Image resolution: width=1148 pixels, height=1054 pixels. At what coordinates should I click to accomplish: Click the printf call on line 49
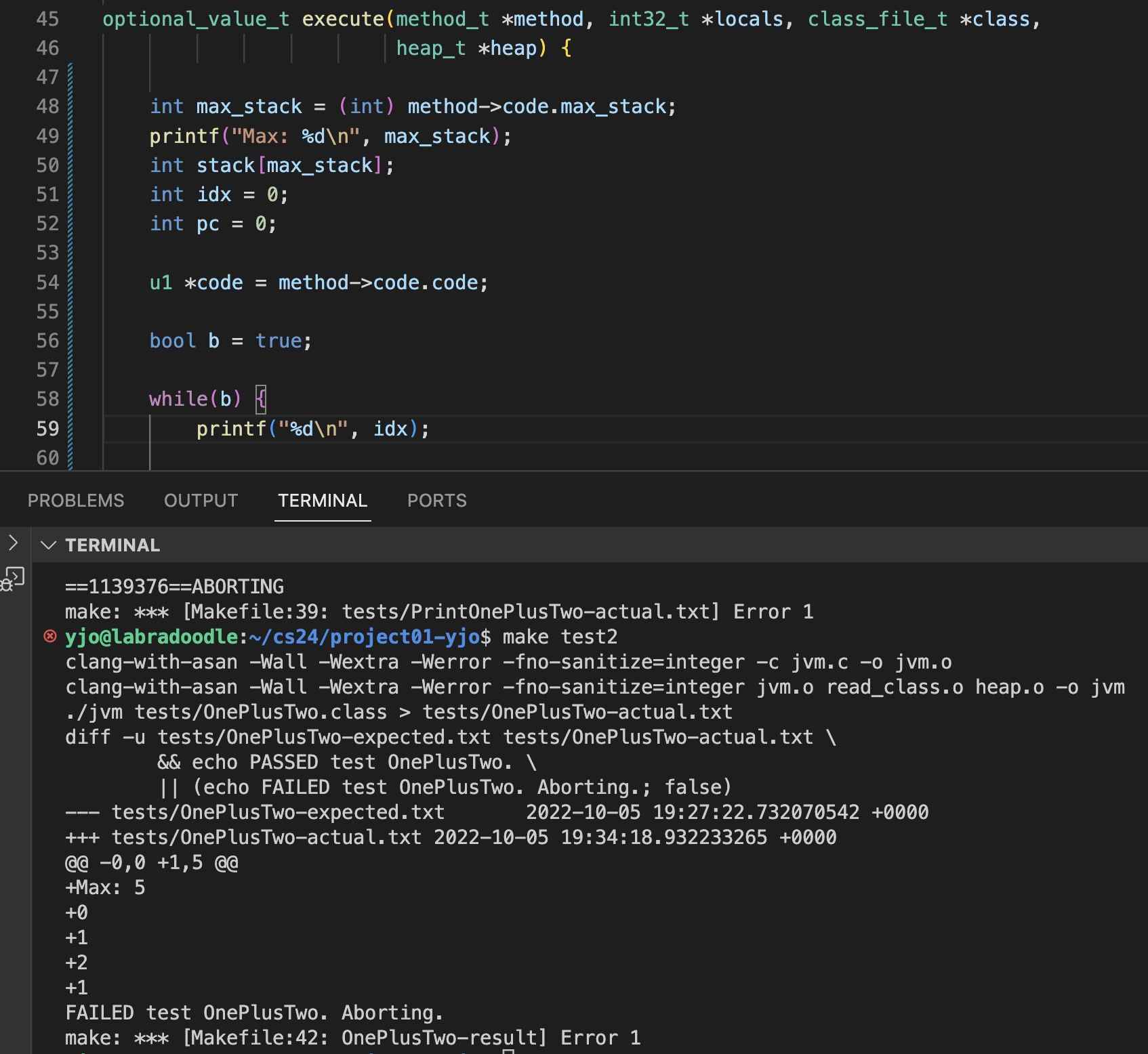[x=184, y=136]
